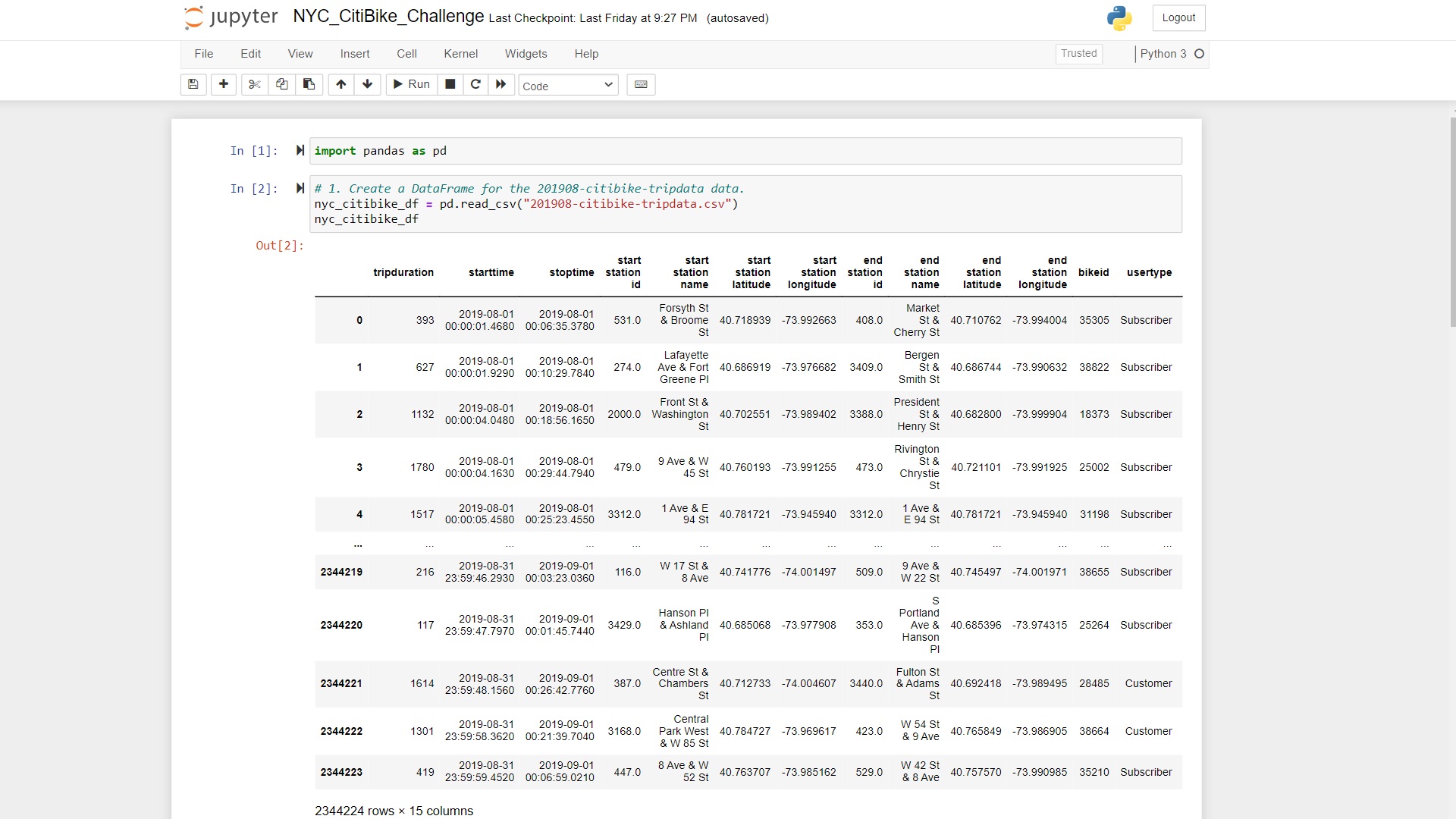The width and height of the screenshot is (1456, 819).
Task: Open the Widgets menu
Action: coord(526,54)
